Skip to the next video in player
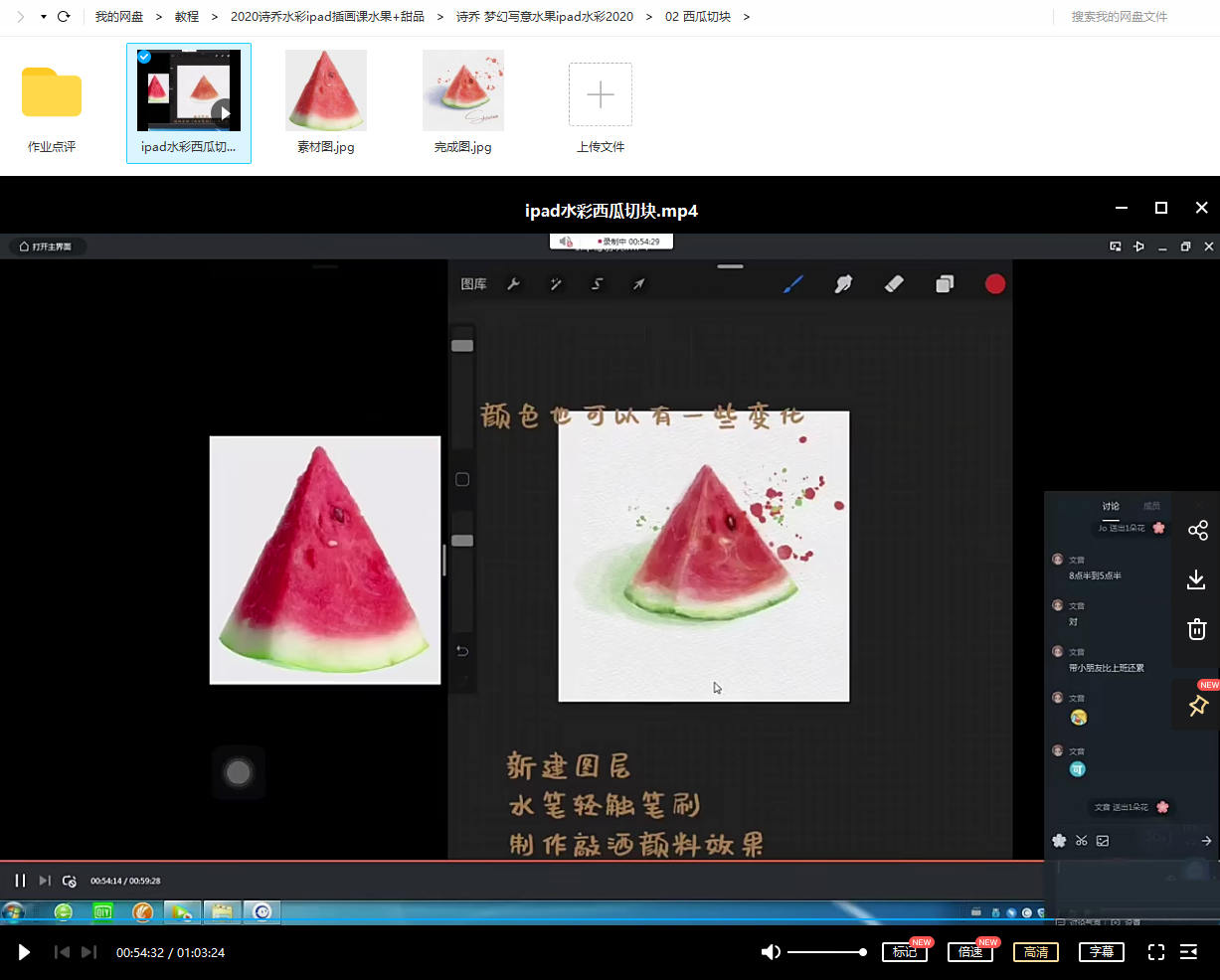 (88, 952)
